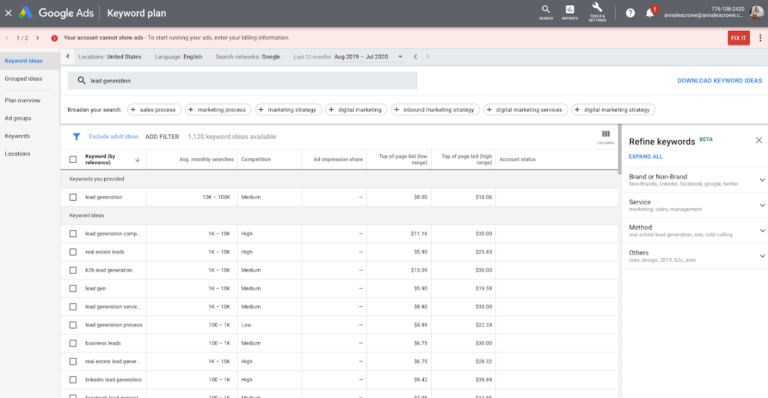Add 'digital marketing' broaden chip
768x398 pixels.
point(357,110)
